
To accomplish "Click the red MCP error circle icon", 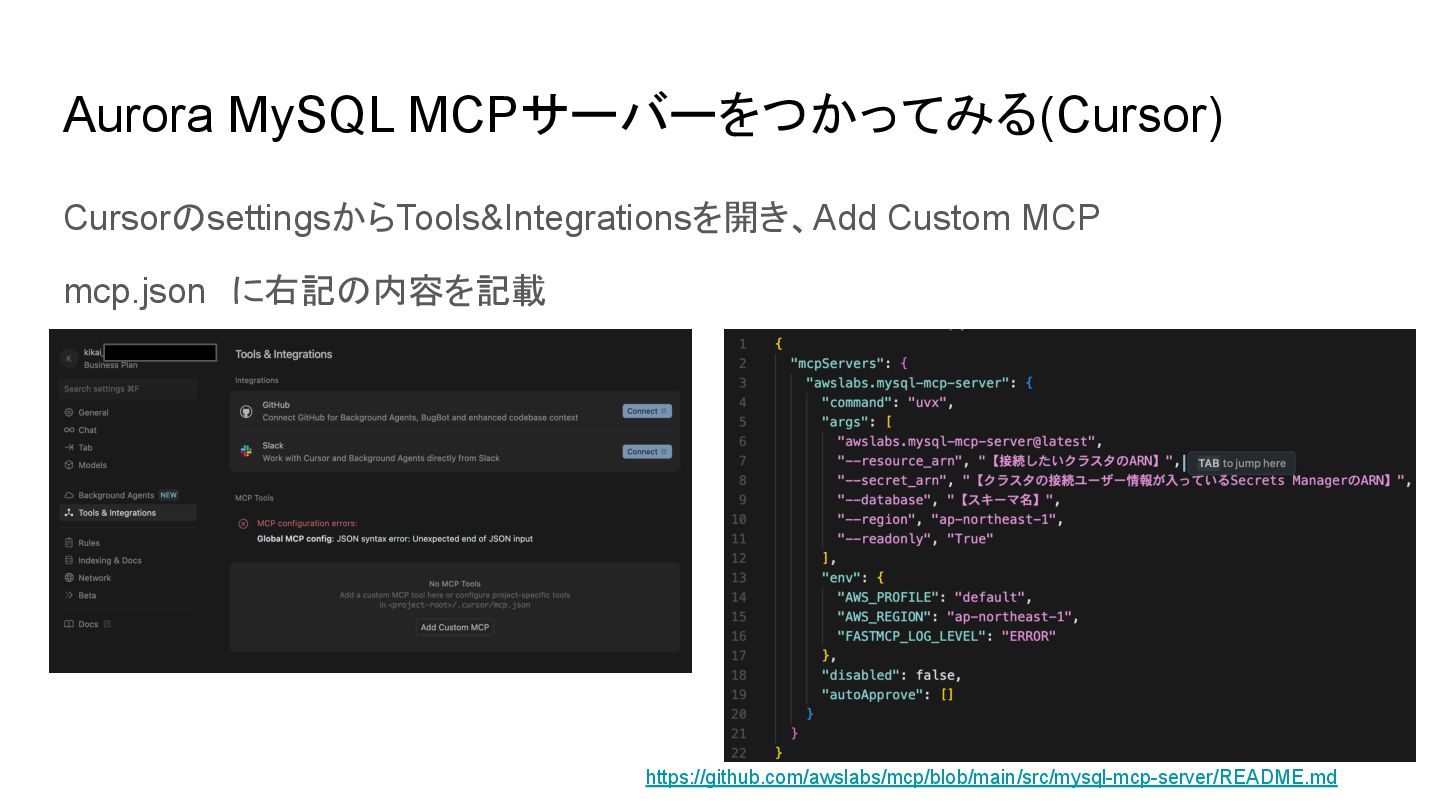I will click(243, 523).
